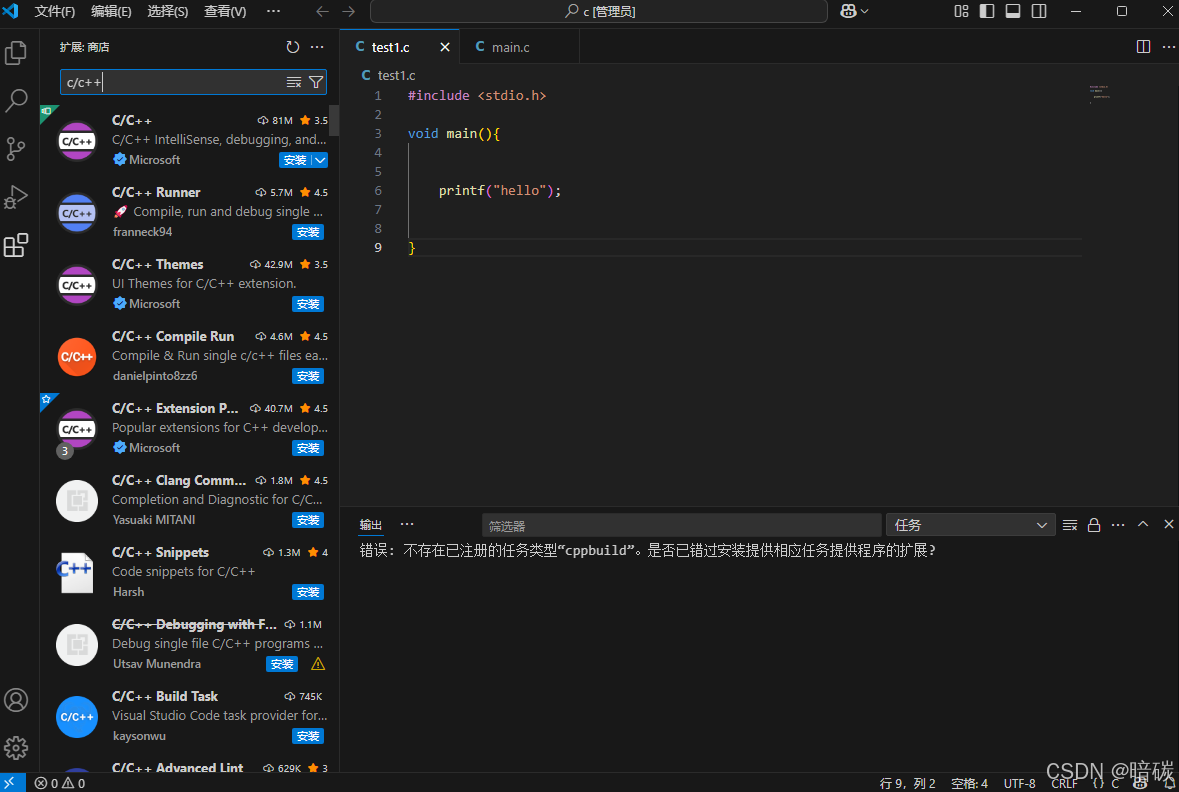Open Copilot dropdown chevron

865,11
